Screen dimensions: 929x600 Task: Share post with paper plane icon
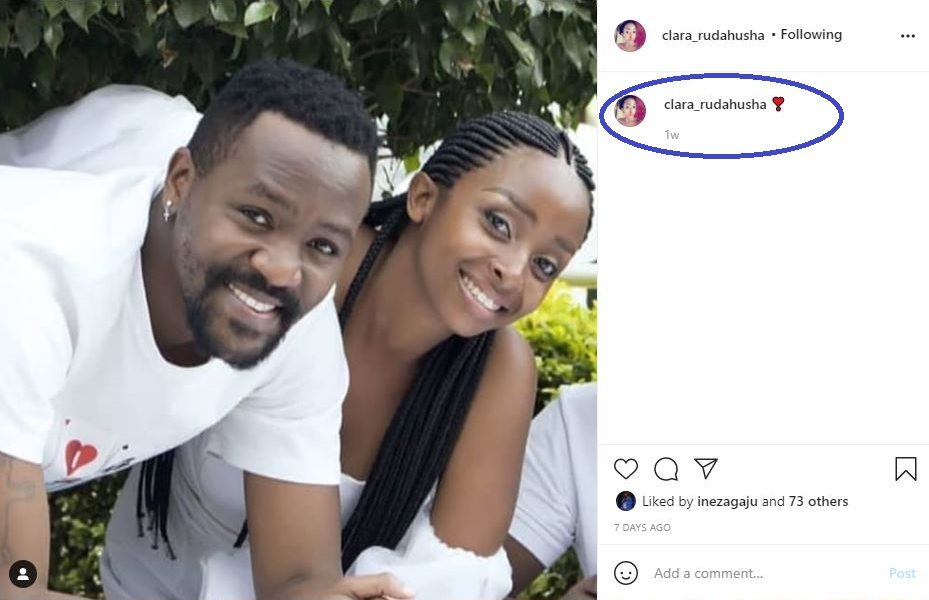(x=706, y=468)
